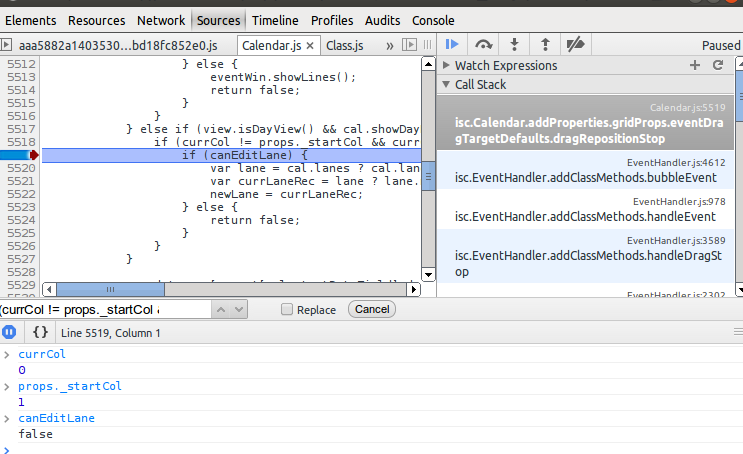
Task: Select the handleEvent call stack frame
Action: click(x=585, y=209)
